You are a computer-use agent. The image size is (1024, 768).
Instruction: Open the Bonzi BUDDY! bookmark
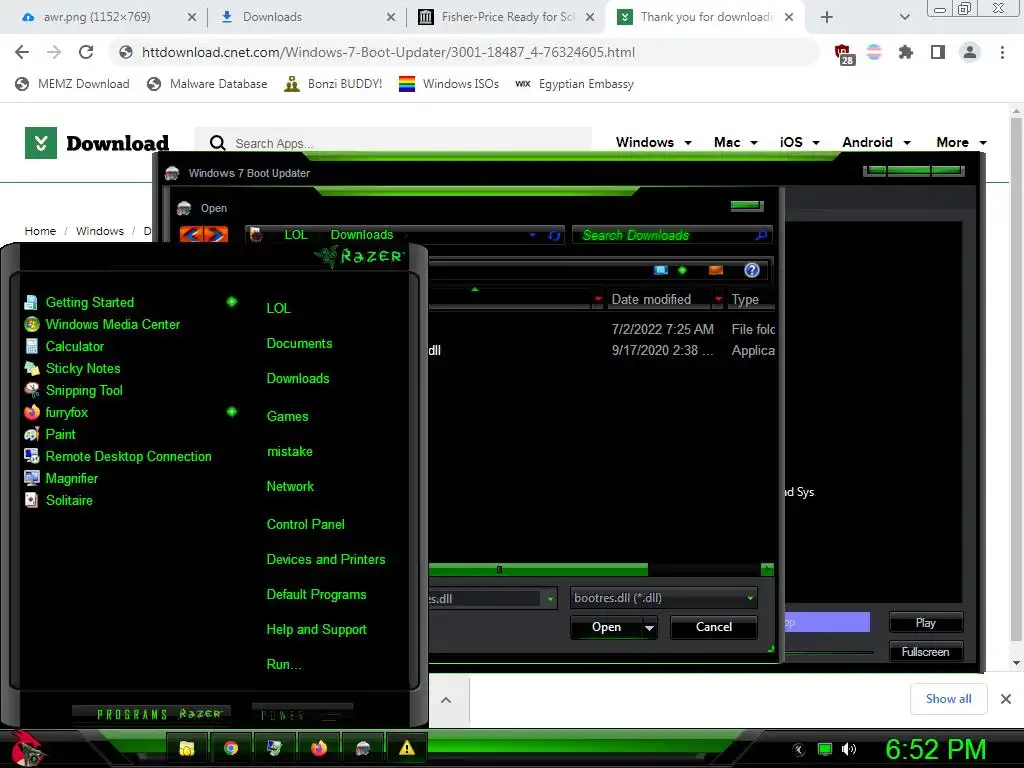pos(333,84)
